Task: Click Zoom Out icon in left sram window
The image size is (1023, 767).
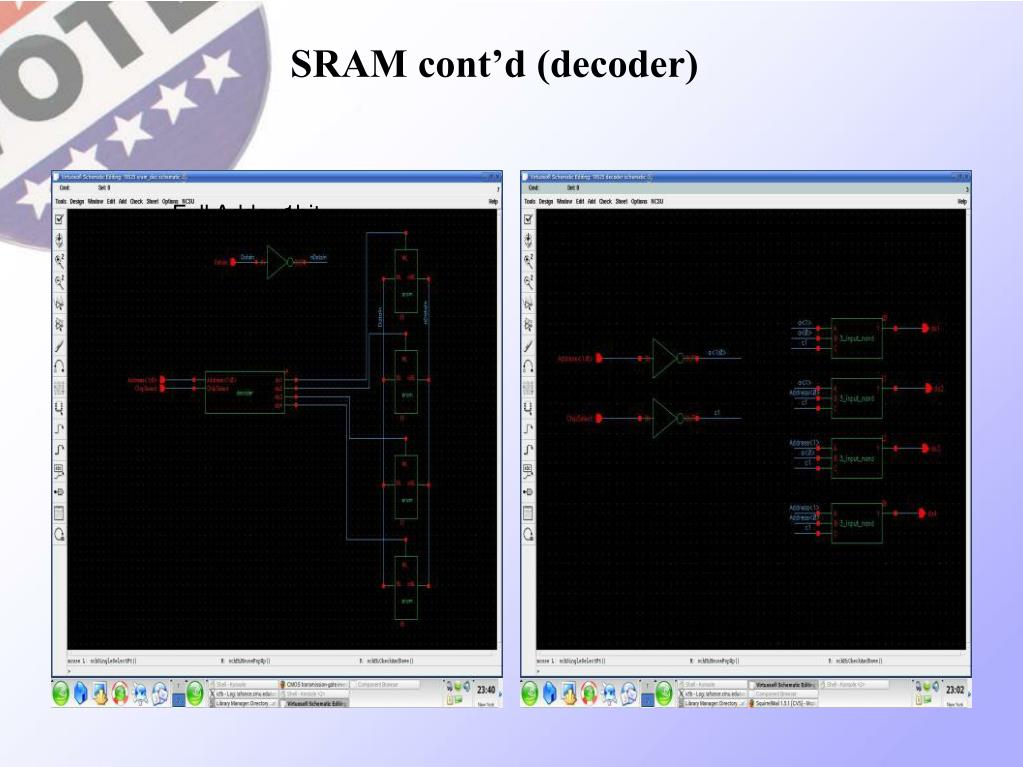Action: [x=59, y=282]
